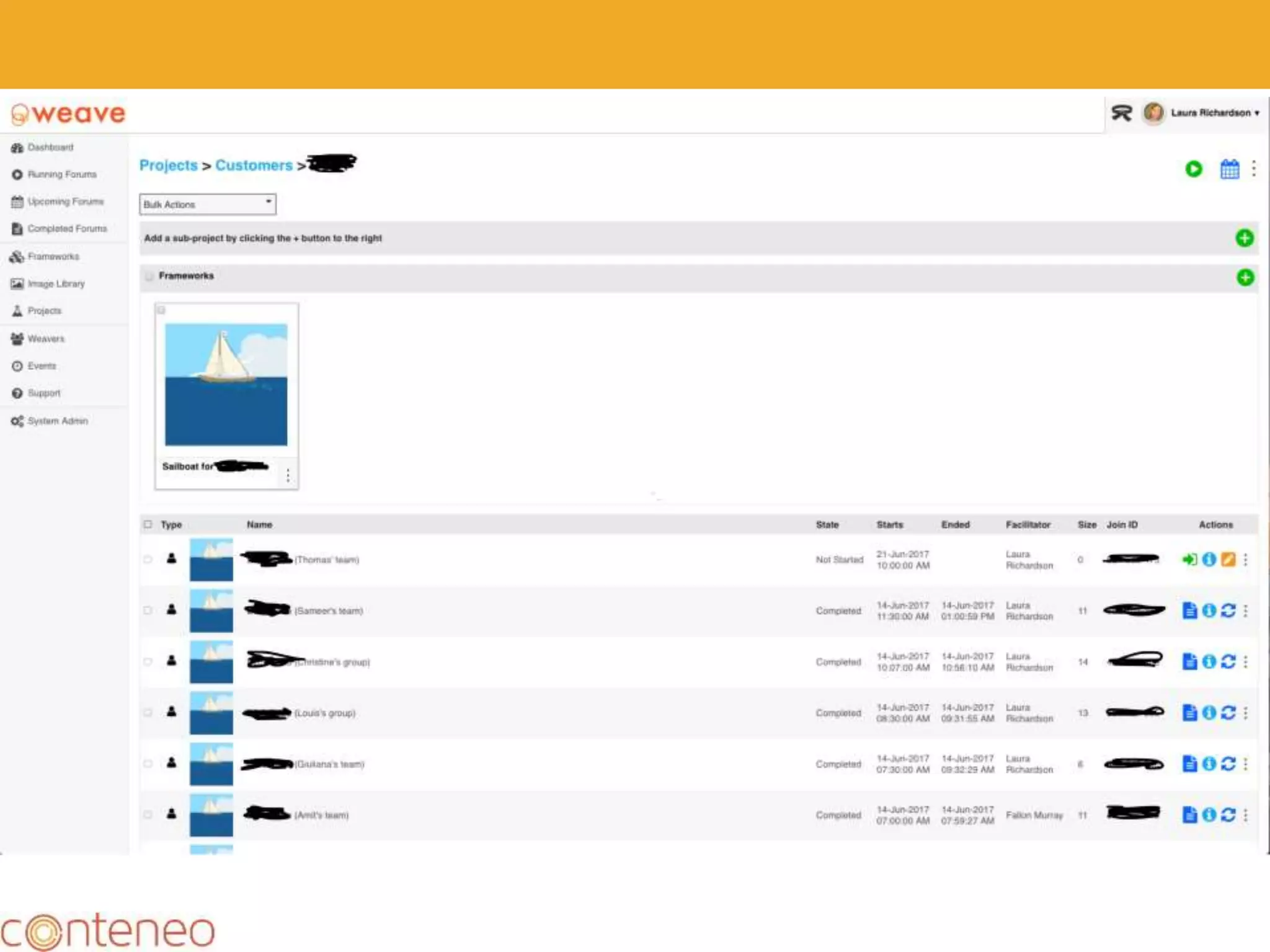Open the Bulk Actions dropdown
Image resolution: width=1270 pixels, height=952 pixels.
point(207,204)
